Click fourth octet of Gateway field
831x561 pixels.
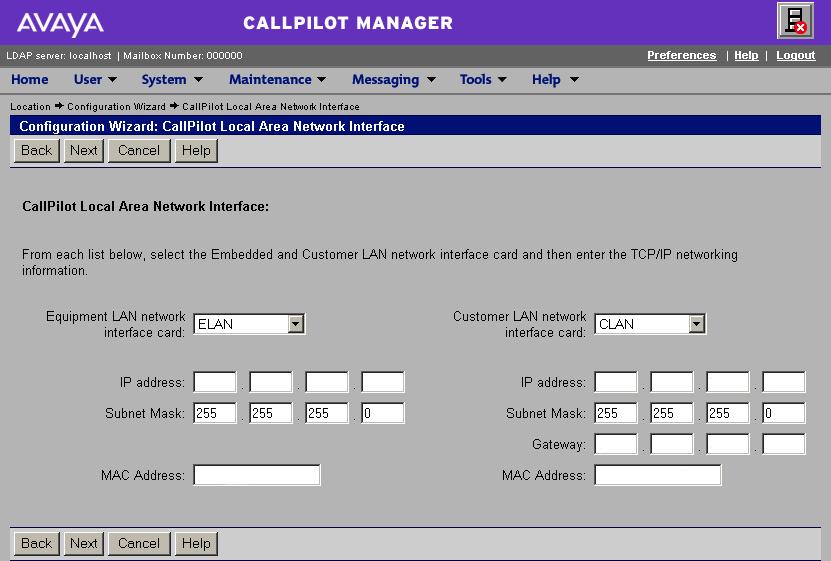784,444
